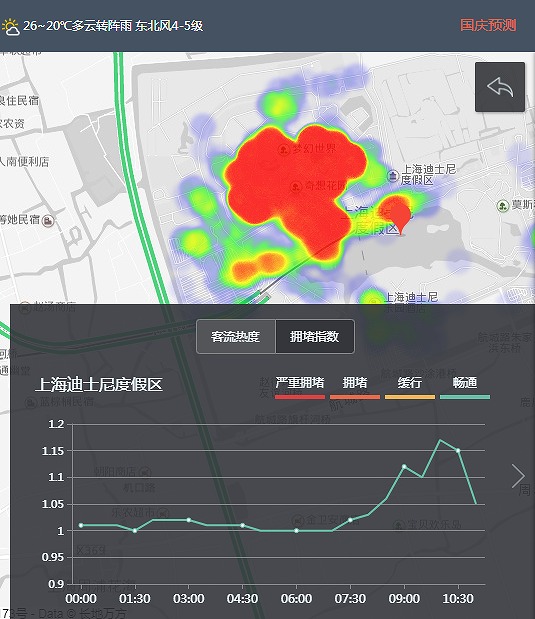
Task: Click the 上海迪士尼乐园酒店 map label
Action: [411, 302]
